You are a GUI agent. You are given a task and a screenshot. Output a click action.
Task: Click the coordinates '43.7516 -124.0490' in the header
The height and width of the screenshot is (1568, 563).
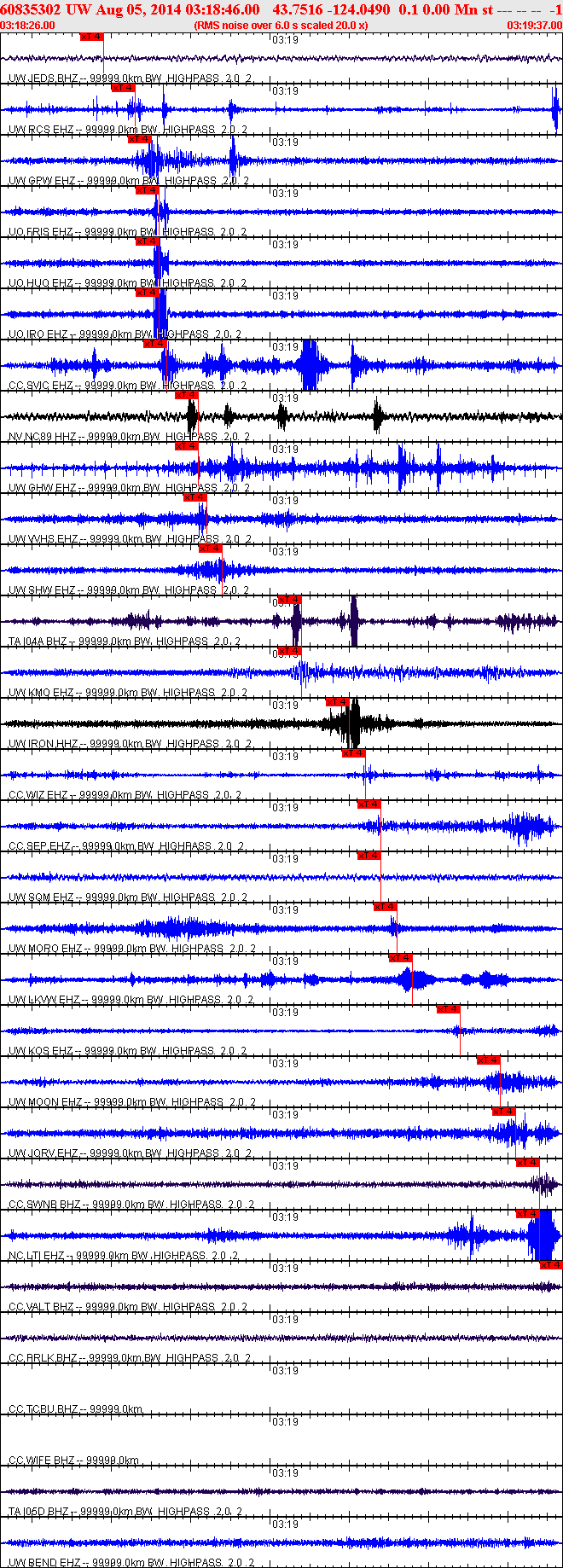[x=331, y=9]
